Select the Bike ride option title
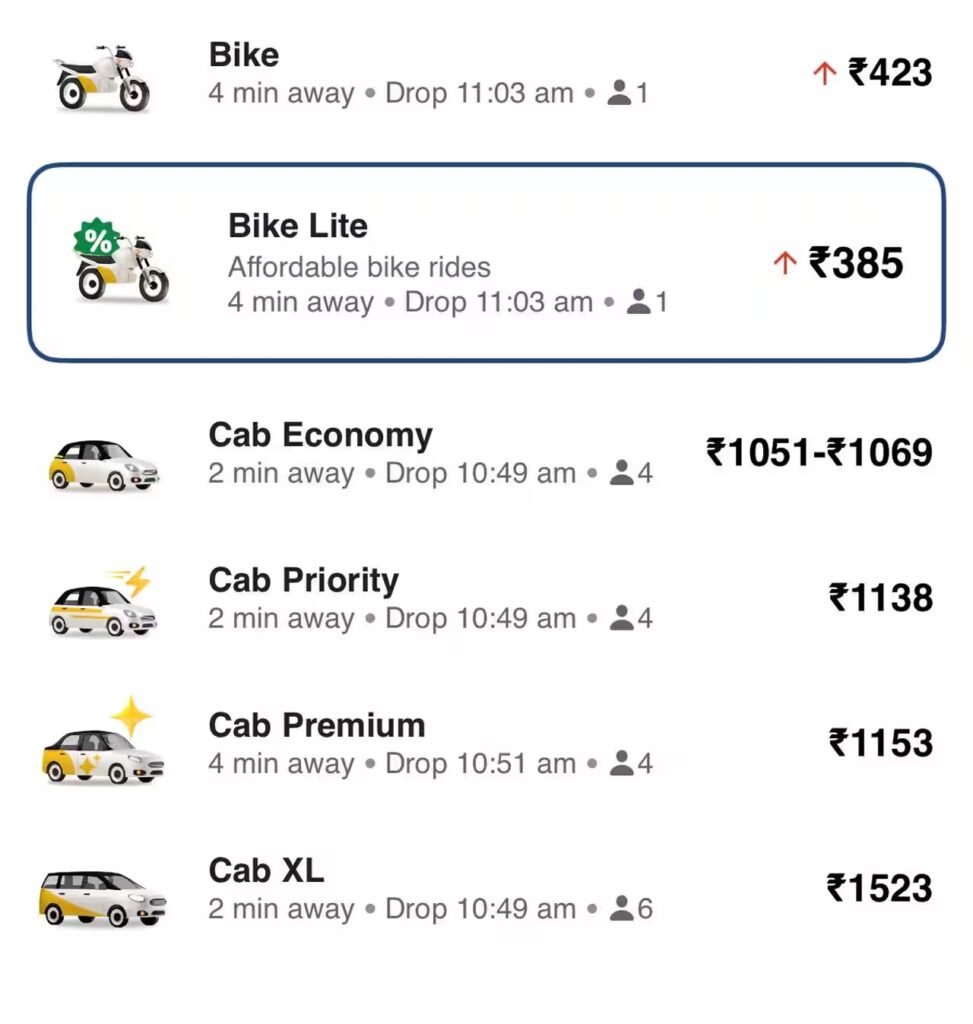The image size is (973, 1024). (244, 54)
